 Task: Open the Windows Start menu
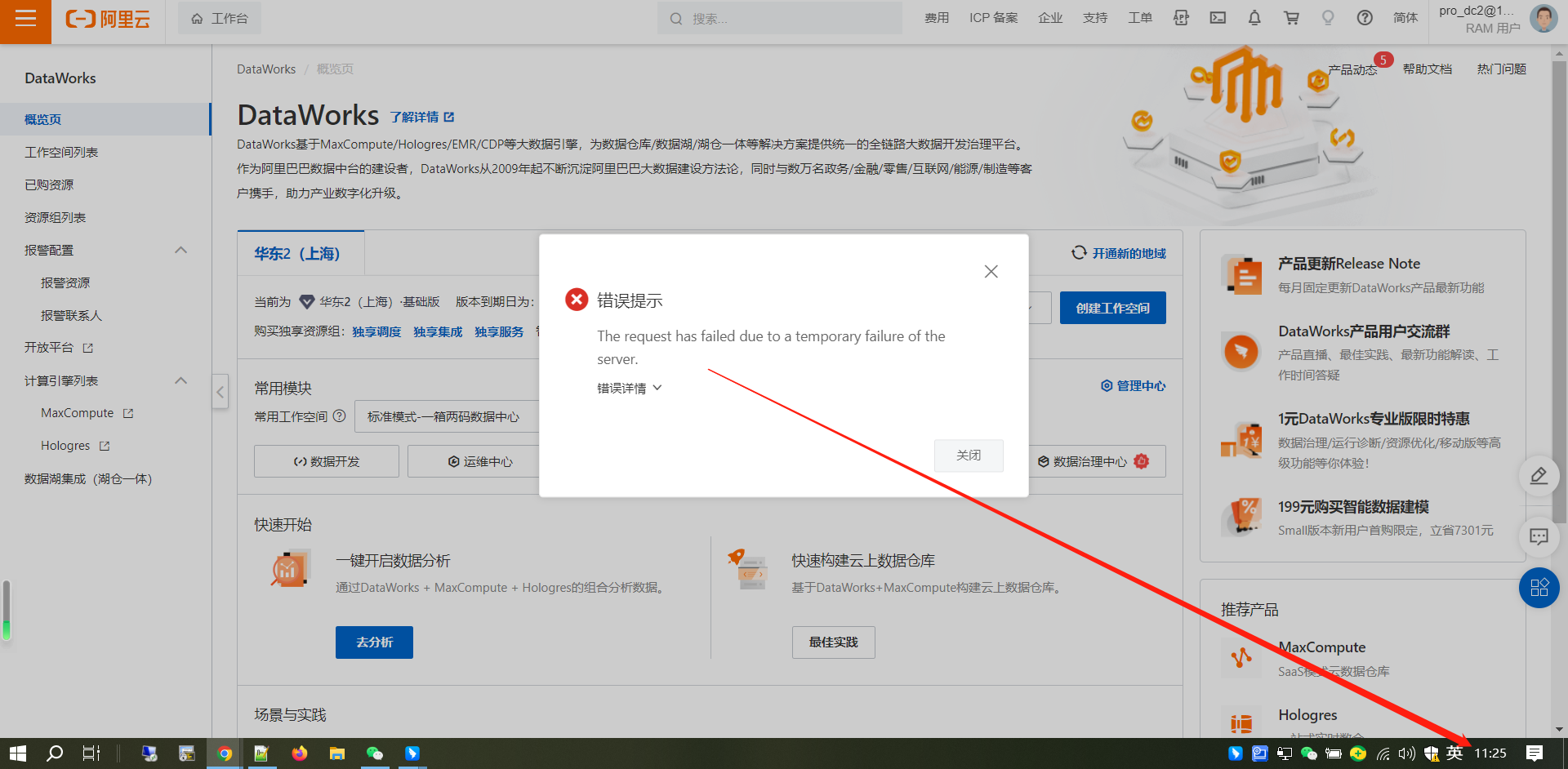(x=18, y=753)
